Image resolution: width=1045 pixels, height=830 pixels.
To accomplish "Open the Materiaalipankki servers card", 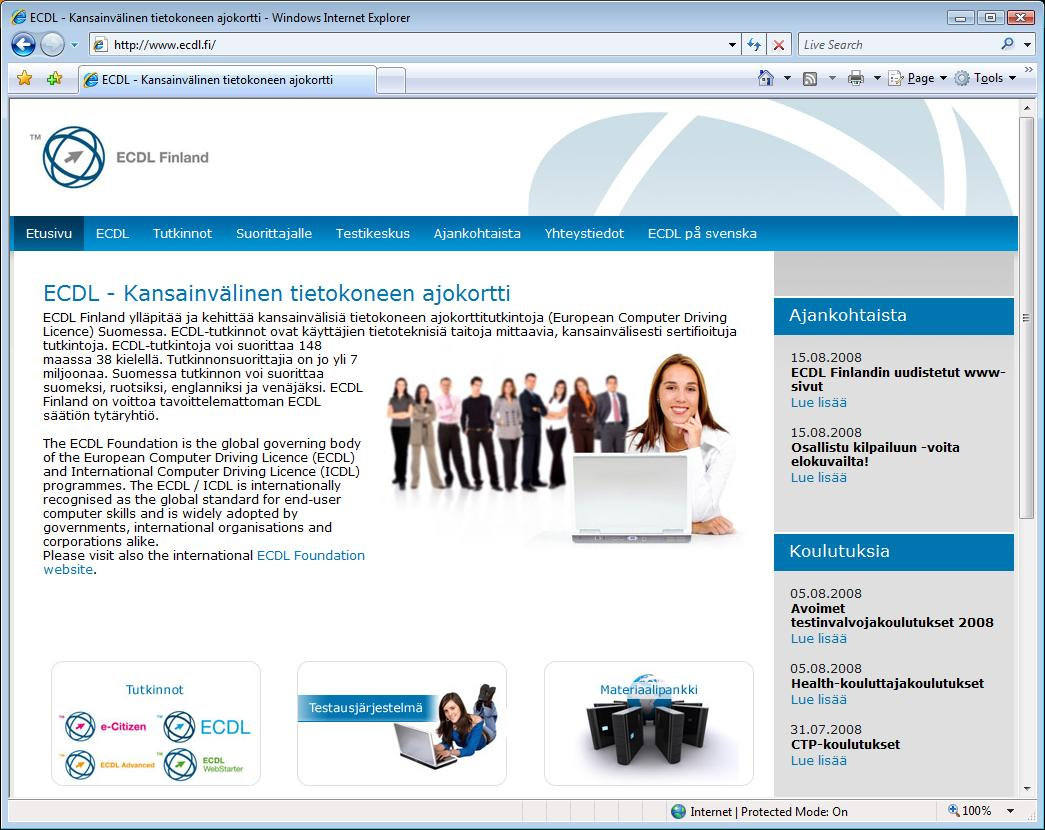I will click(x=648, y=723).
